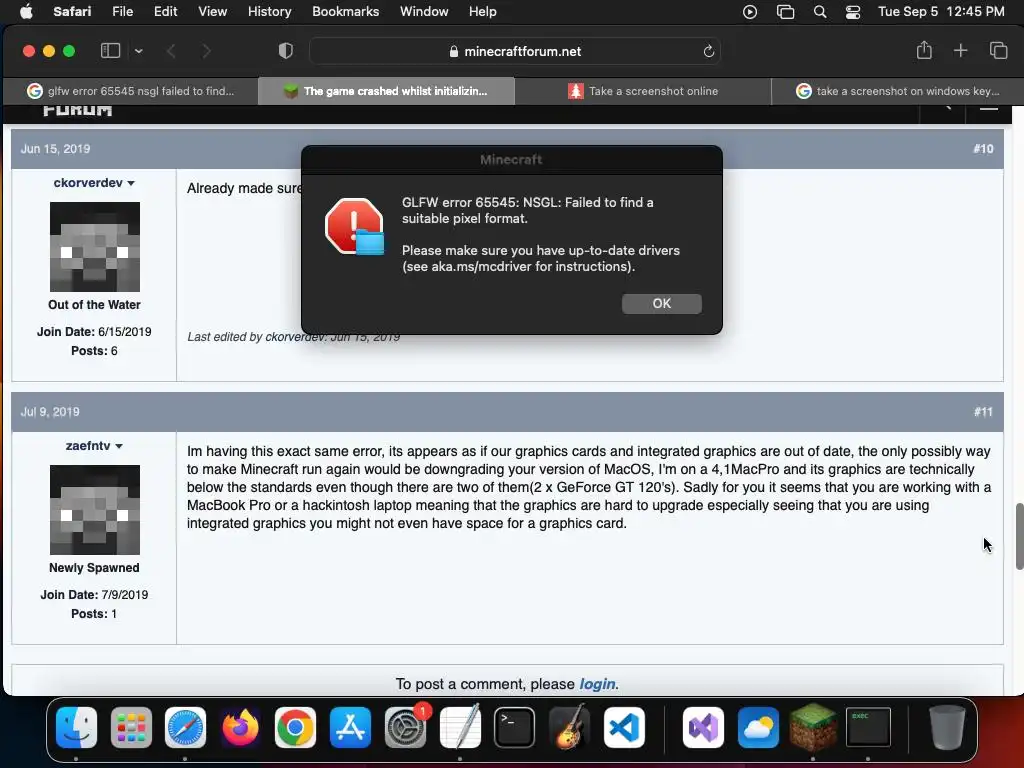Image resolution: width=1024 pixels, height=768 pixels.
Task: Click the forum hamburger menu icon
Action: (989, 108)
